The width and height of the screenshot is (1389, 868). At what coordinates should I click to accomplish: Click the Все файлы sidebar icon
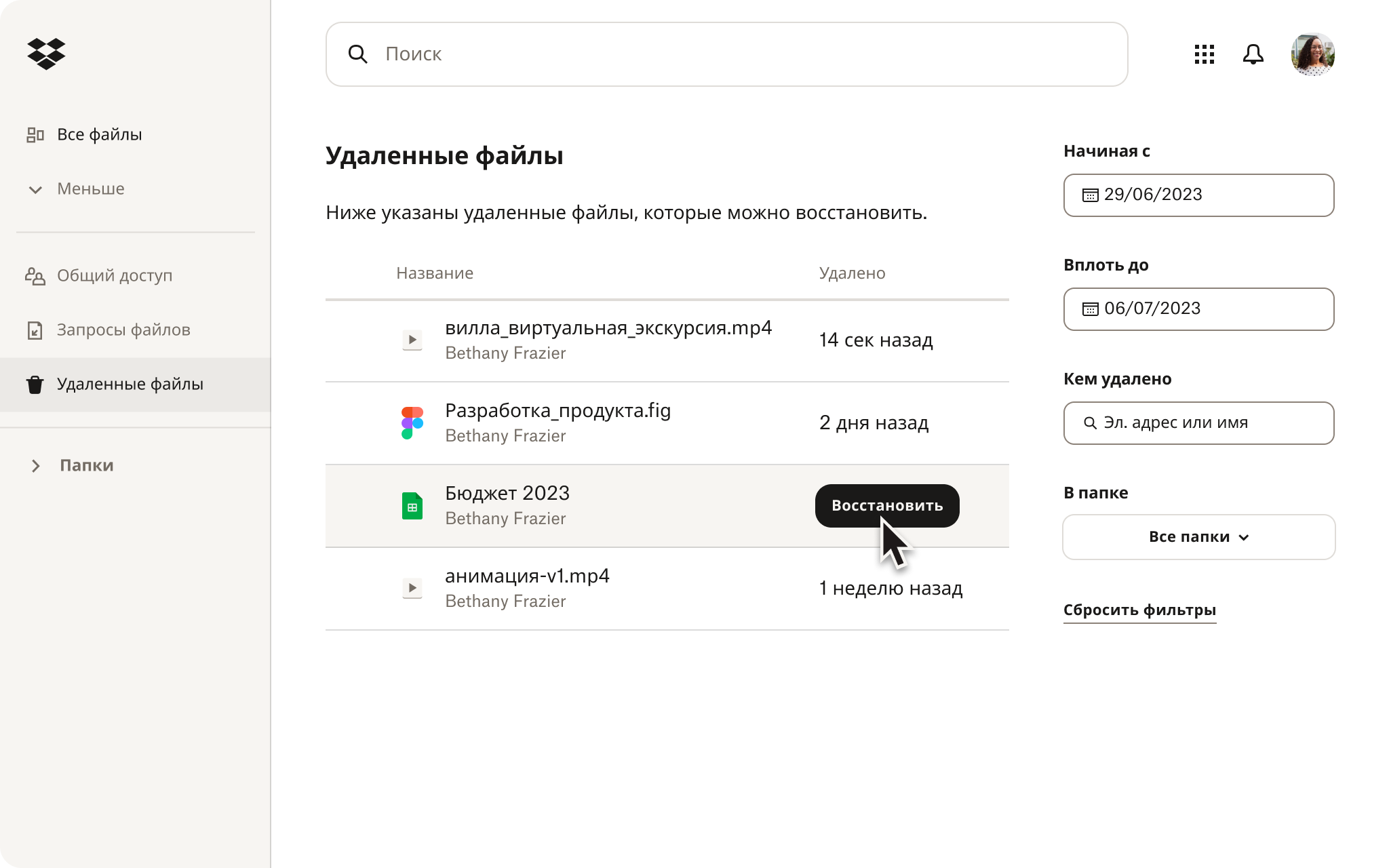tap(35, 135)
